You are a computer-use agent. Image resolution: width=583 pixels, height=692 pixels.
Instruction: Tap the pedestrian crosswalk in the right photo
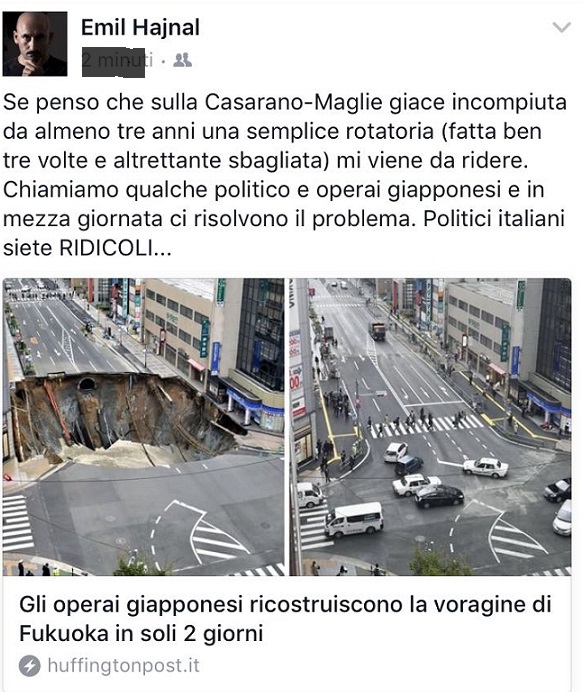pyautogui.click(x=426, y=425)
